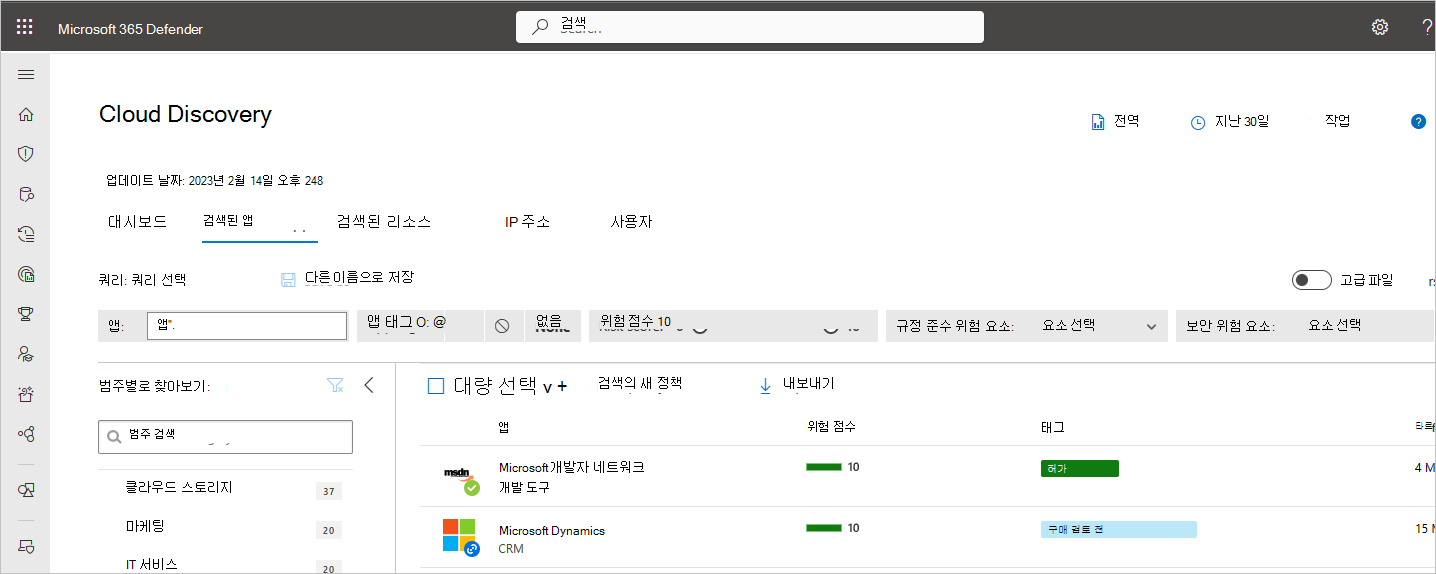
Task: Select 마케팅 category
Action: coord(145,526)
